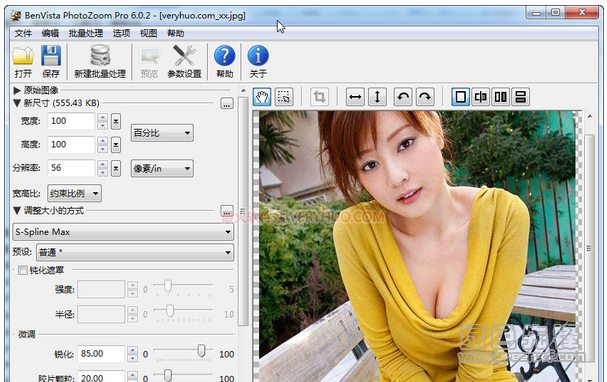
Task: Decrease 高度 with the down stepper
Action: coord(103,149)
